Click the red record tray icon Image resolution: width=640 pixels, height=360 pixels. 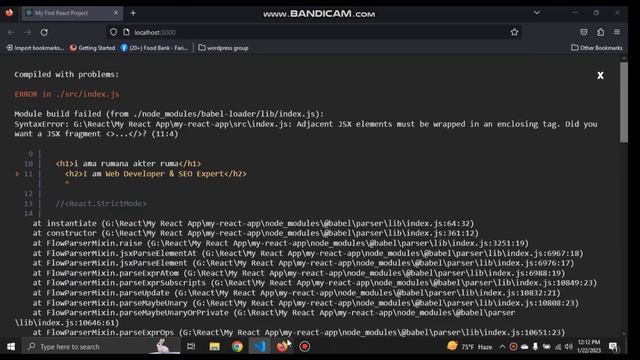pos(513,347)
